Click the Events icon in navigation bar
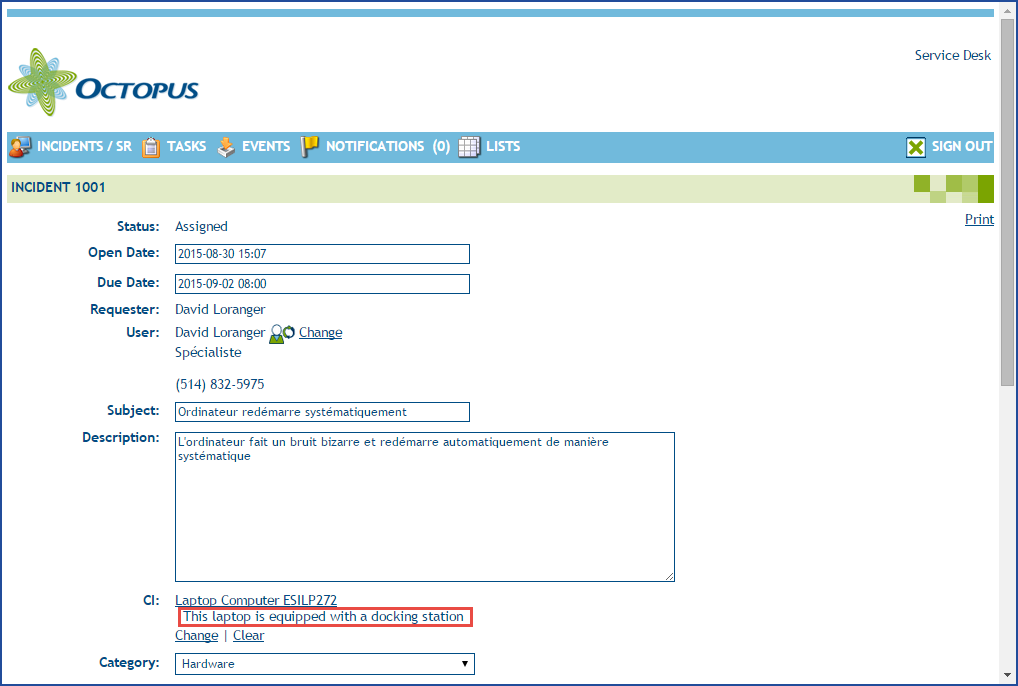 pos(227,147)
